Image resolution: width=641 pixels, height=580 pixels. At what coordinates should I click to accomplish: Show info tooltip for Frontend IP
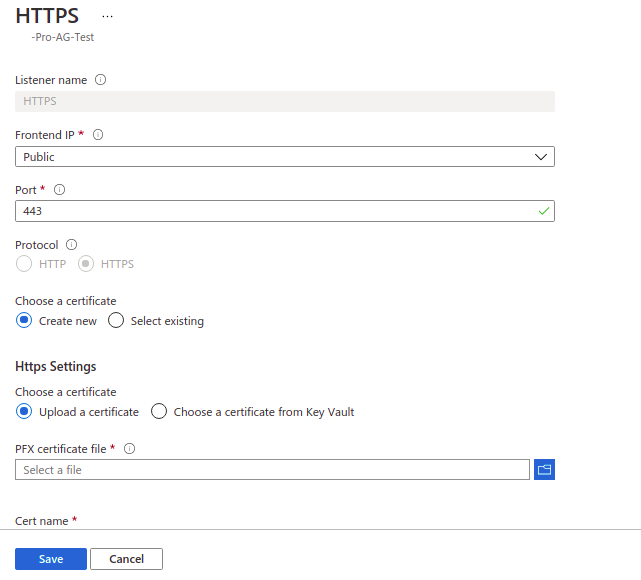point(98,134)
